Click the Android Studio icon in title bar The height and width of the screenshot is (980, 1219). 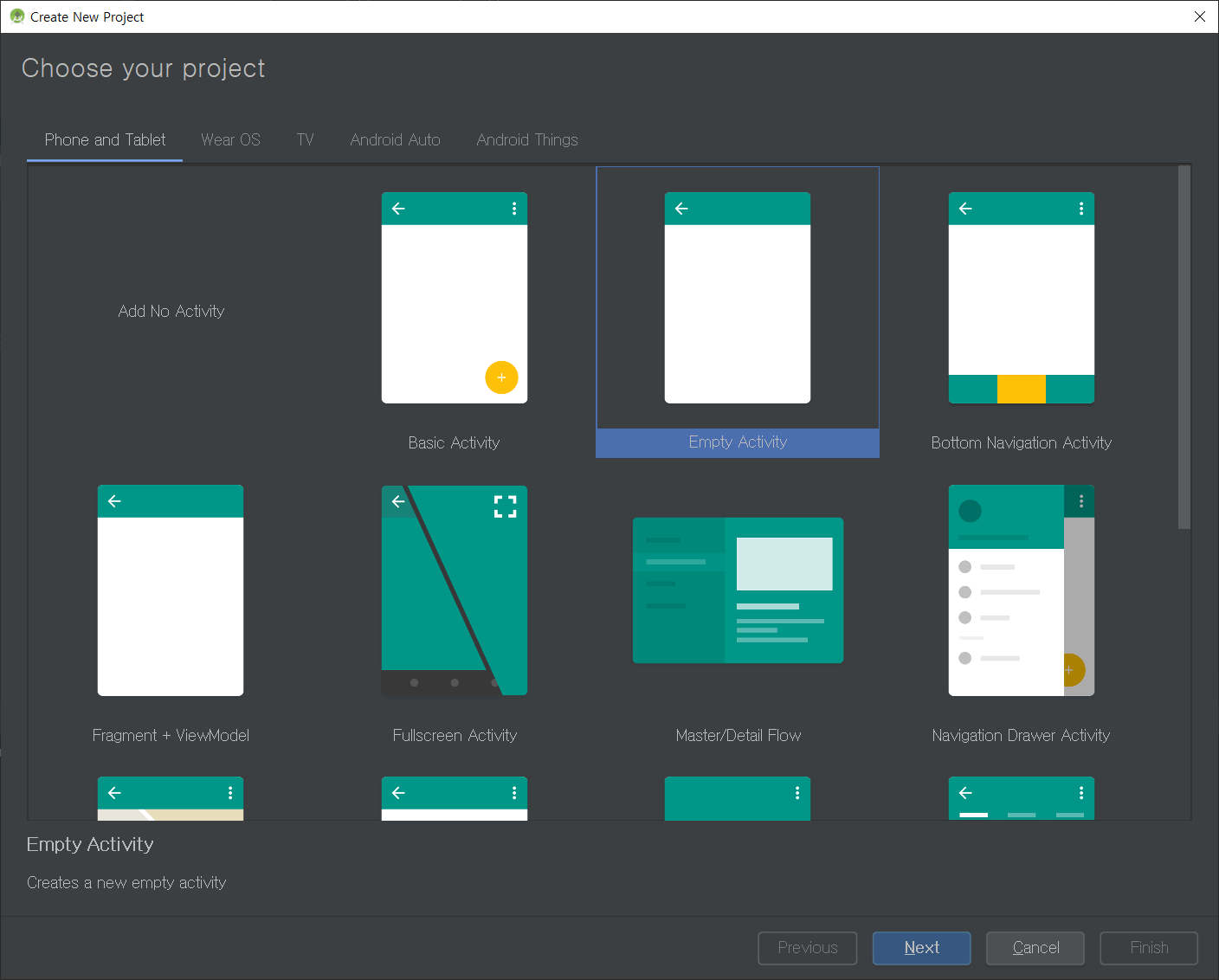click(x=16, y=16)
